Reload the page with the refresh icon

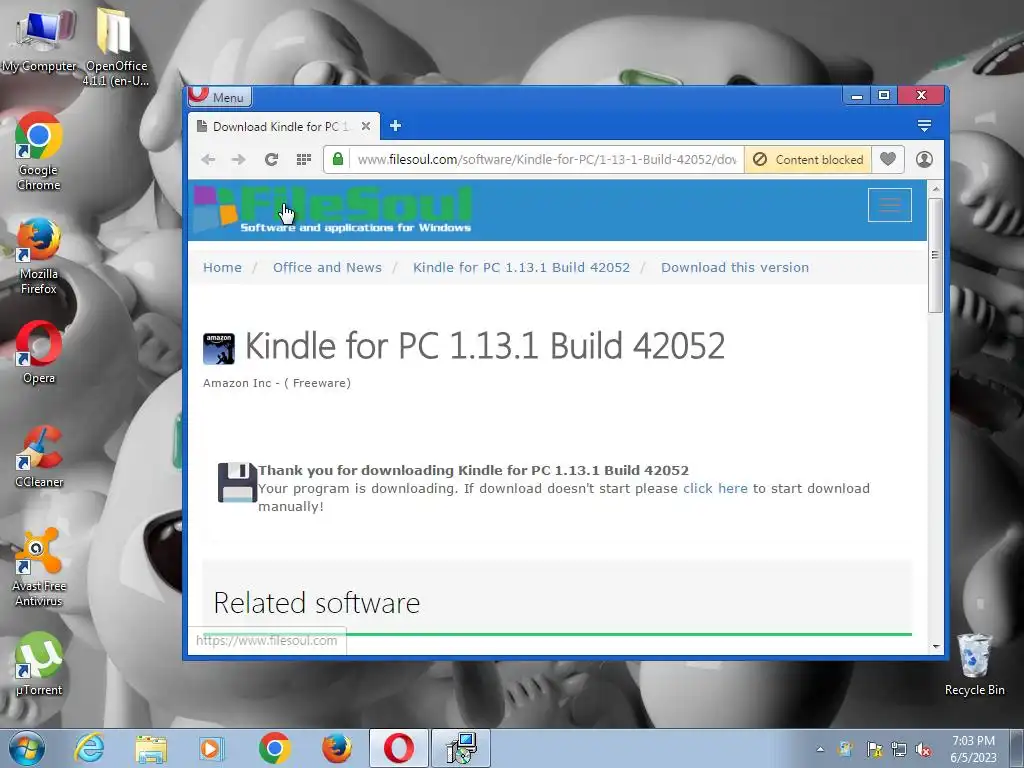coord(271,159)
